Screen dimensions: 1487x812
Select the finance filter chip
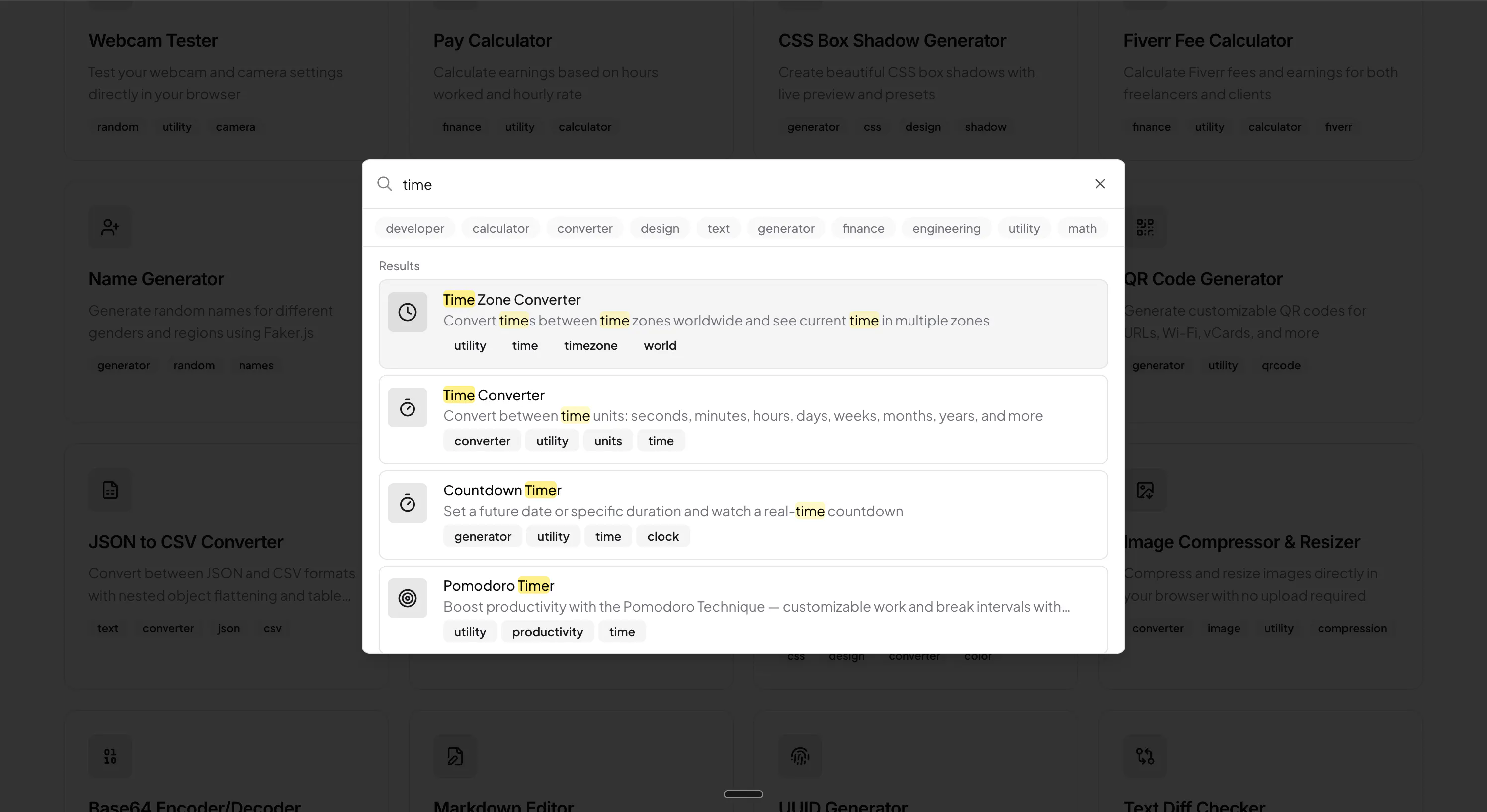[863, 228]
